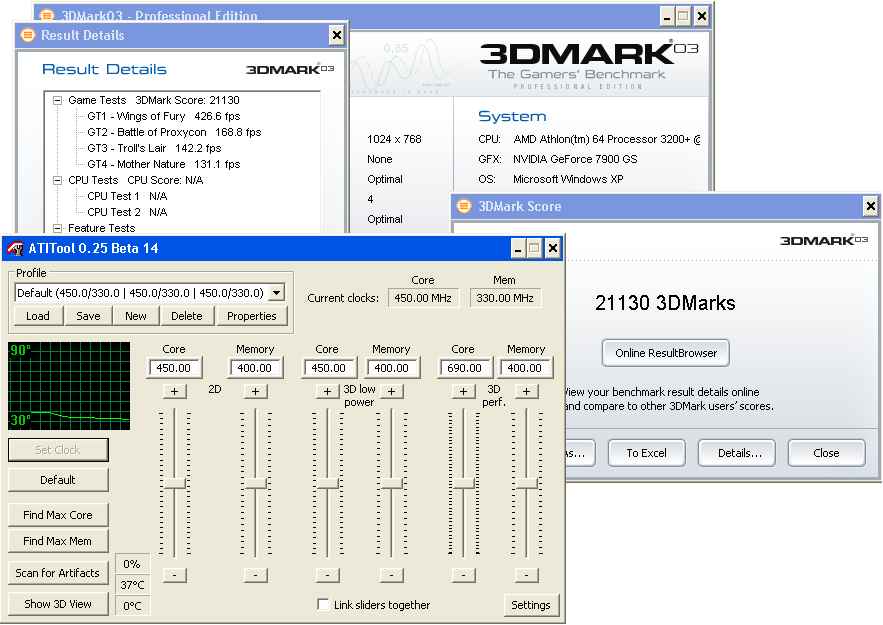Screen dimensions: 883x625
Task: Minimize the ATITool window
Action: (x=518, y=248)
